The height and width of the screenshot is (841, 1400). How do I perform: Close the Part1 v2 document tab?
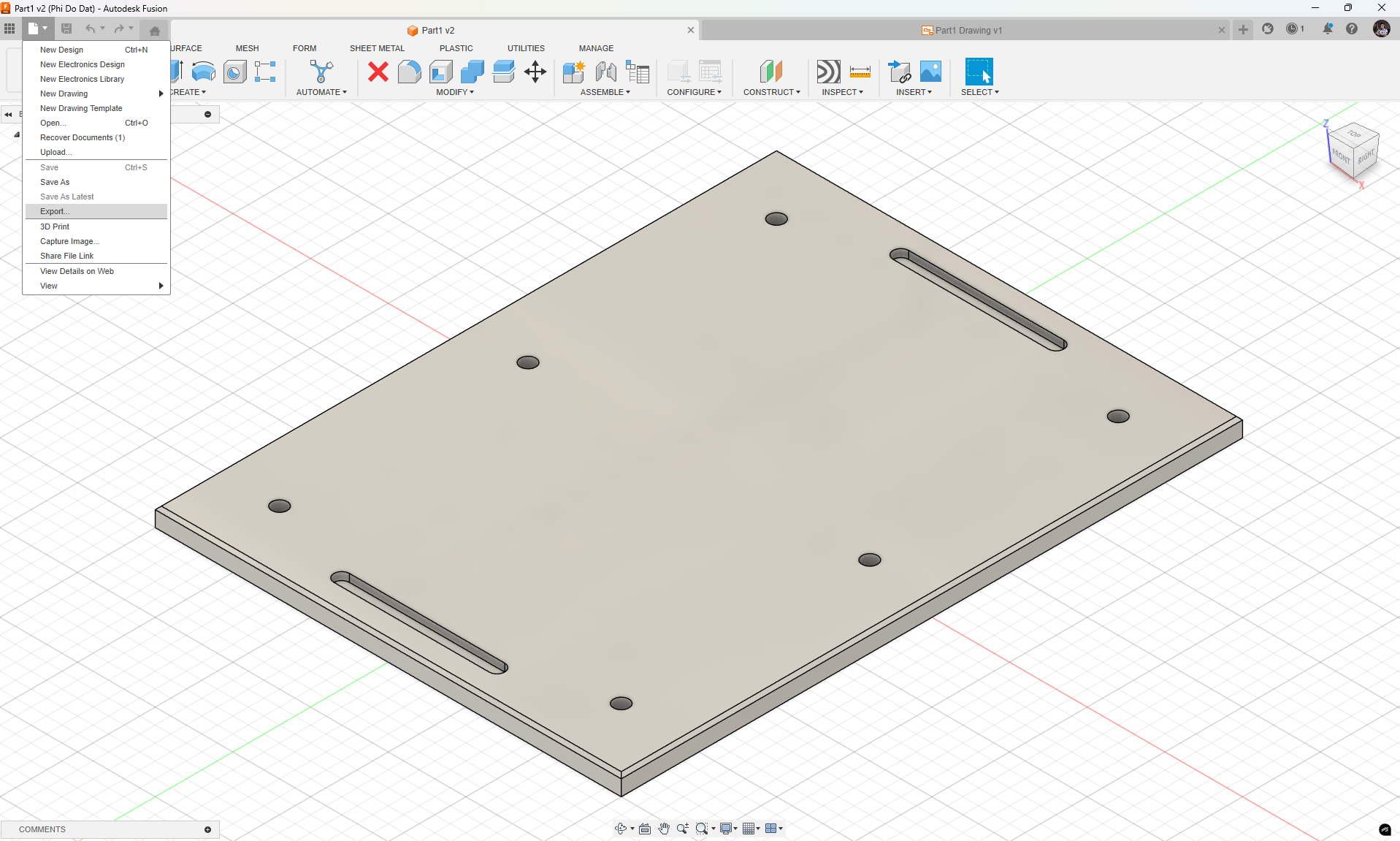[690, 30]
